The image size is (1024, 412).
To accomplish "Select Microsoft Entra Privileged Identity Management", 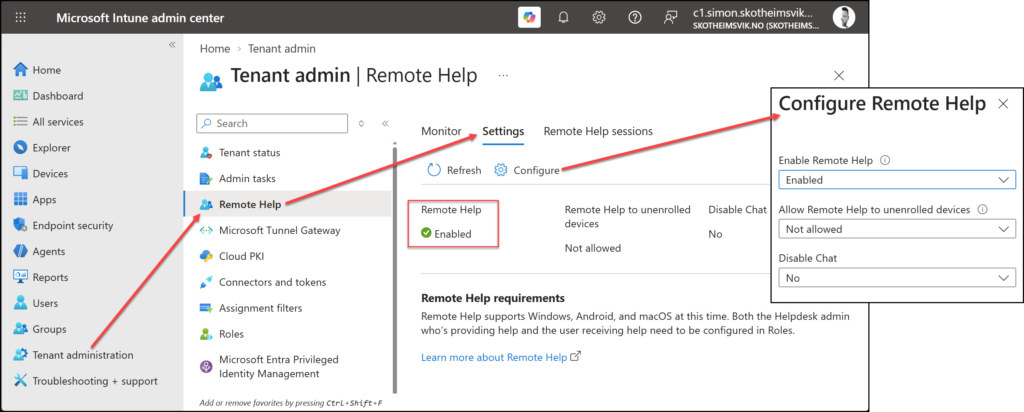I will [x=279, y=366].
